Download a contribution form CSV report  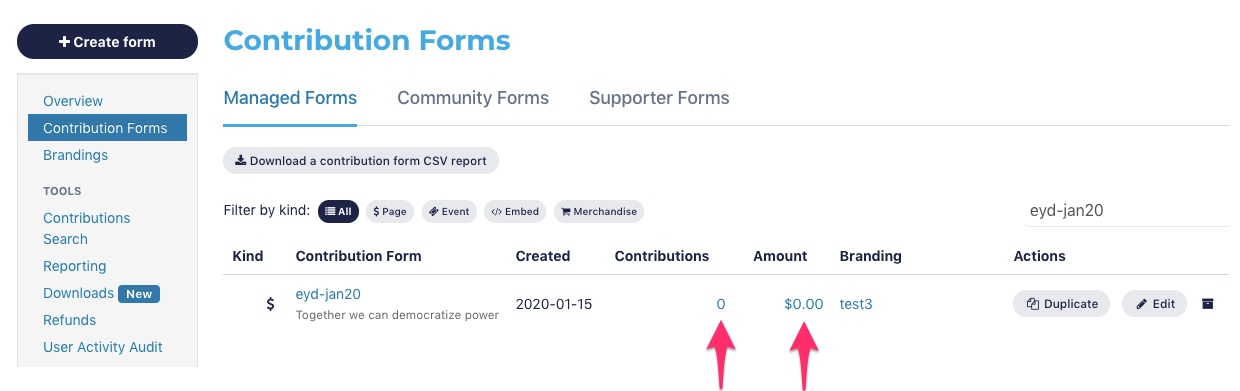coord(361,160)
